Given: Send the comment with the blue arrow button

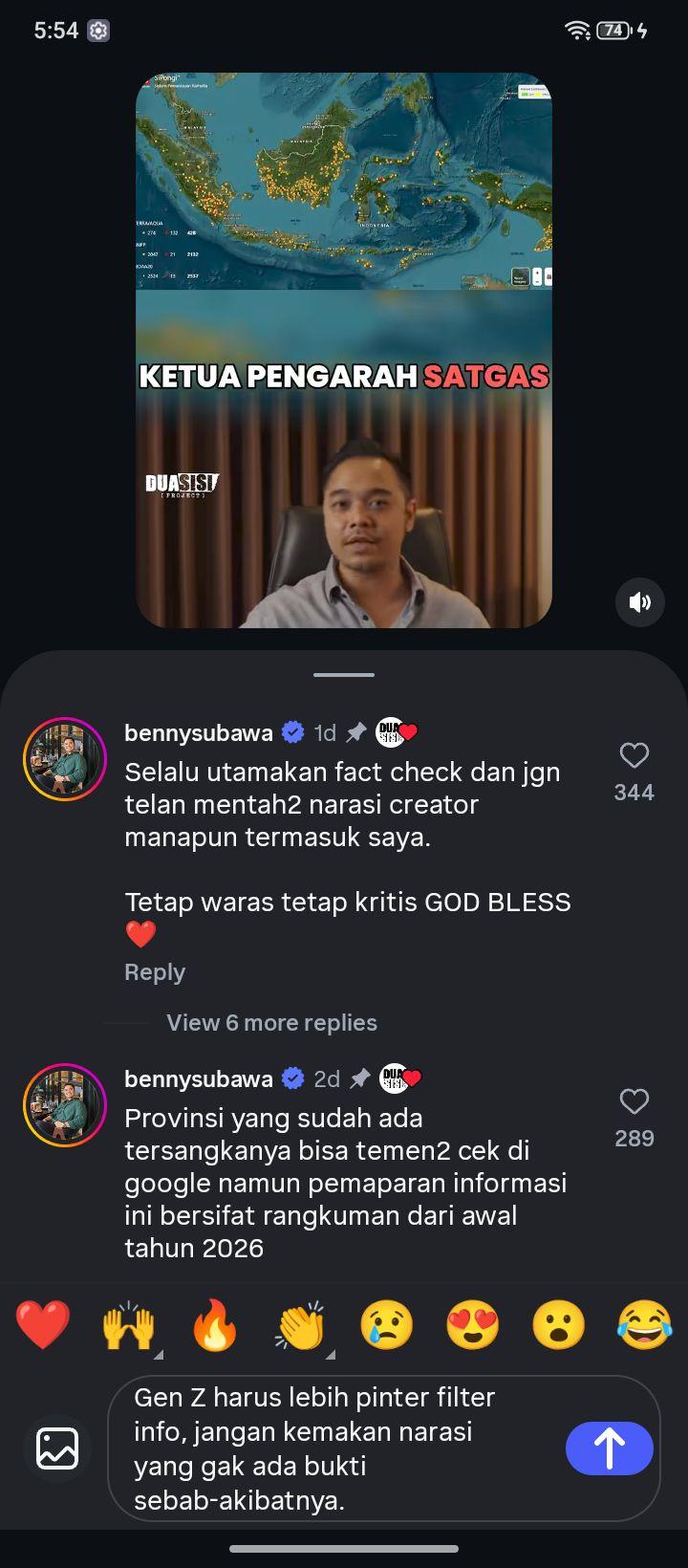Looking at the screenshot, I should click(x=610, y=1448).
